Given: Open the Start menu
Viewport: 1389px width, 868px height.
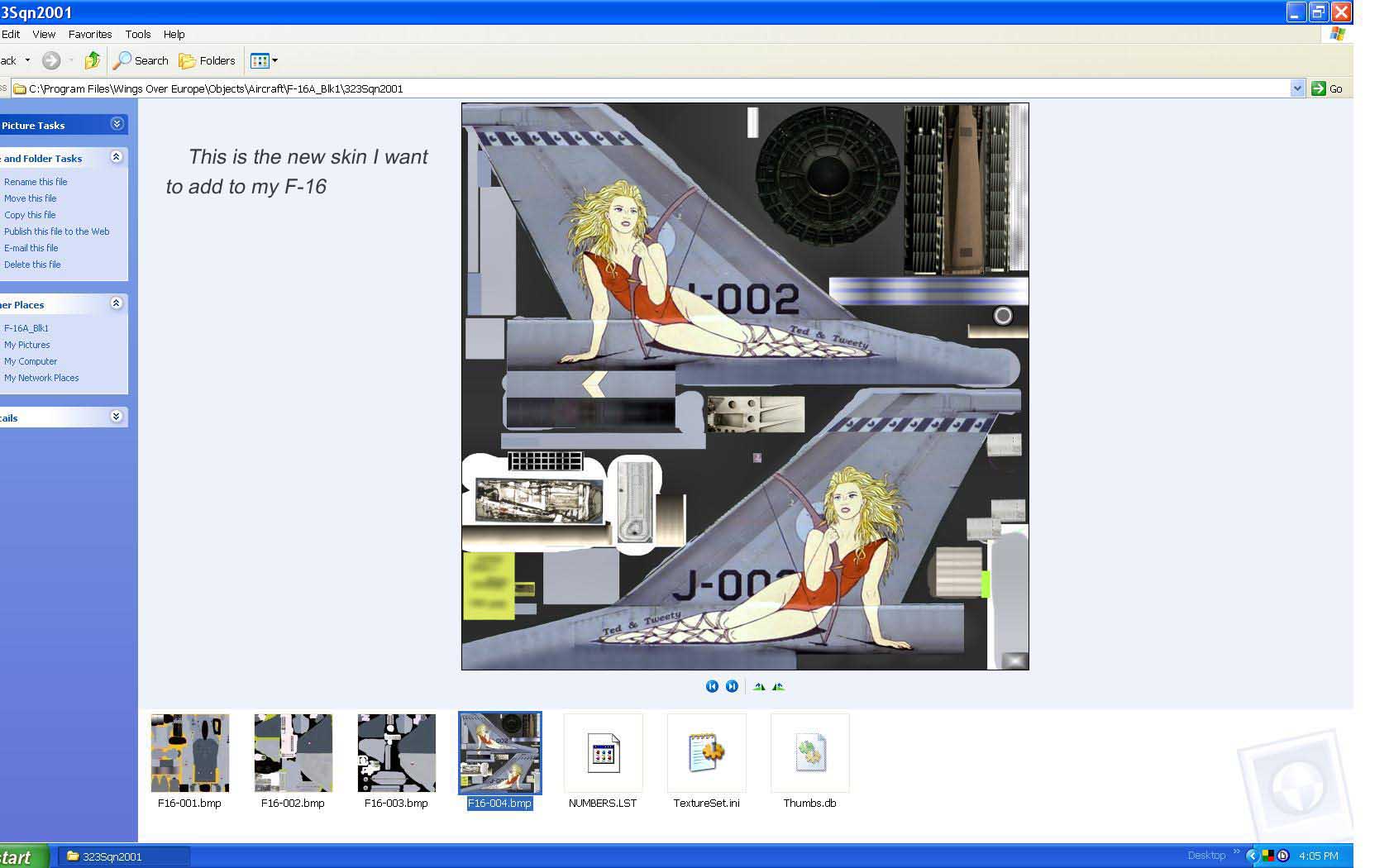Looking at the screenshot, I should 23,856.
